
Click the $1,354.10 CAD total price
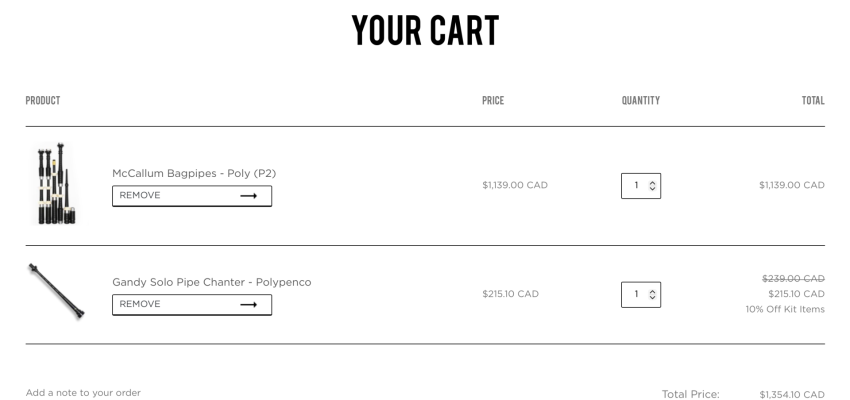791,394
